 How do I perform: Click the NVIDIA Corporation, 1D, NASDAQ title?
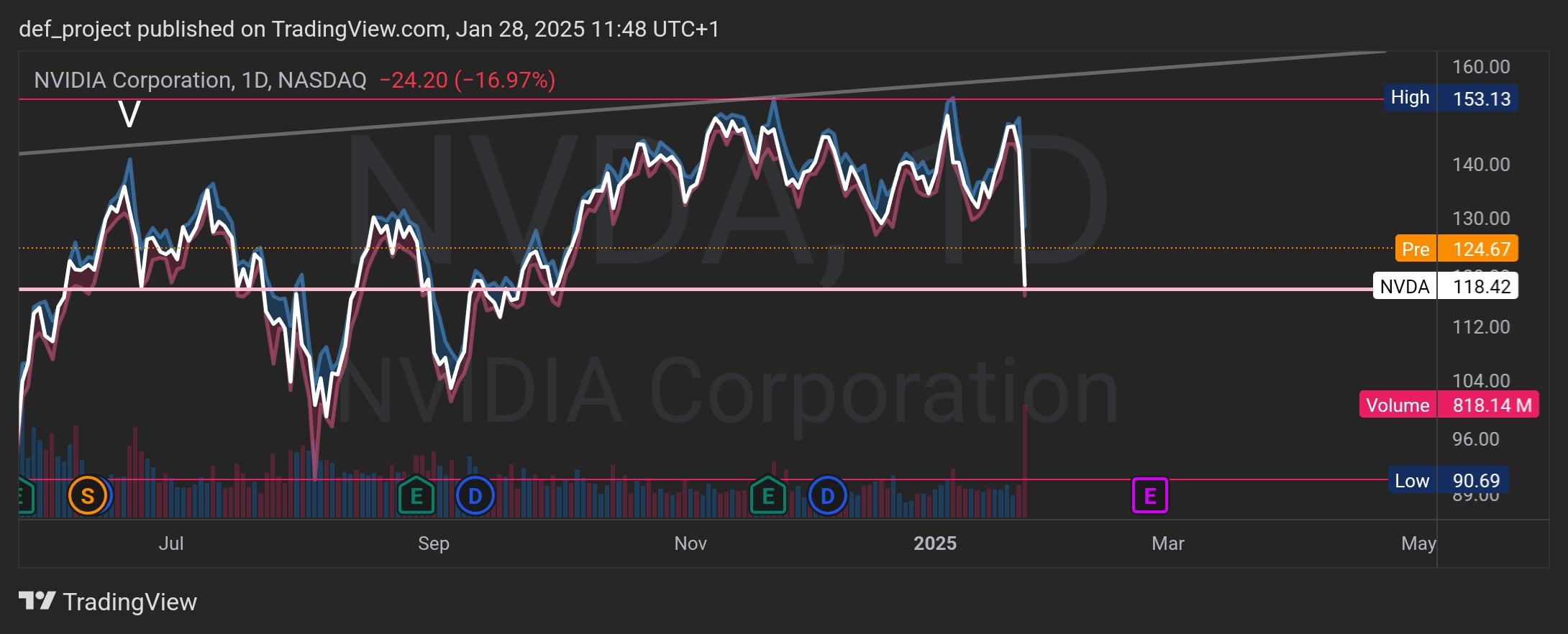200,80
